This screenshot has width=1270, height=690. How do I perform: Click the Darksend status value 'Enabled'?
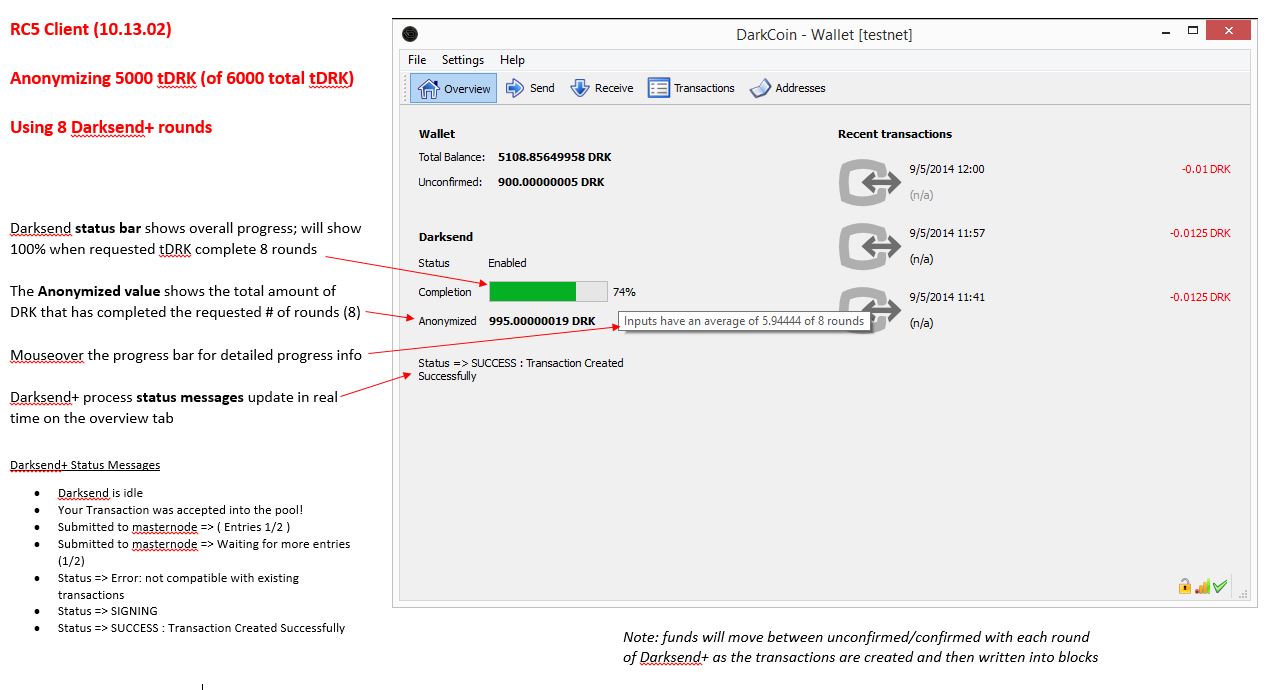[x=507, y=263]
